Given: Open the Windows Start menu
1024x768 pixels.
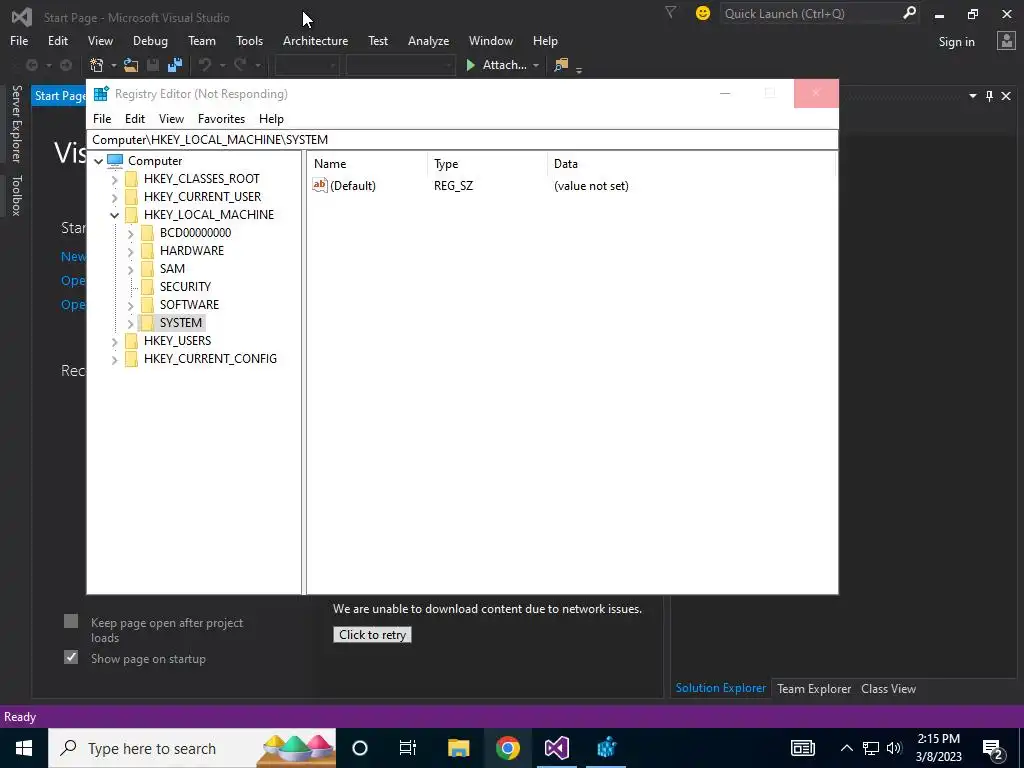Looking at the screenshot, I should tap(24, 748).
